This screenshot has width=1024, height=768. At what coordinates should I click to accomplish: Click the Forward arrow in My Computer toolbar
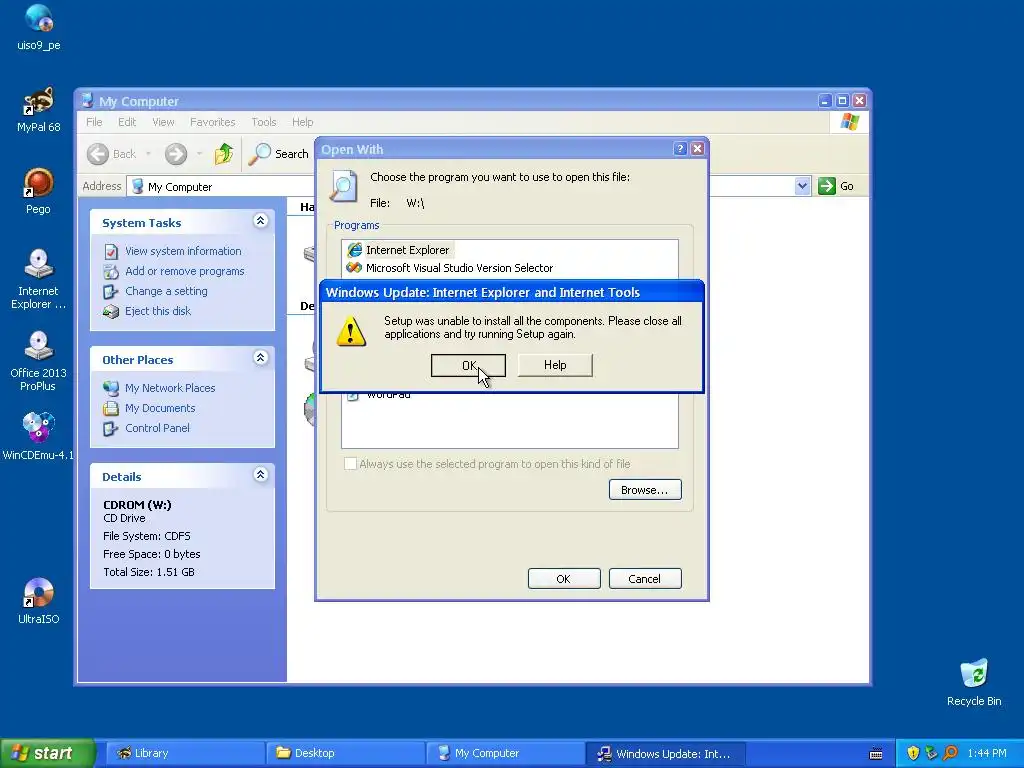point(176,154)
